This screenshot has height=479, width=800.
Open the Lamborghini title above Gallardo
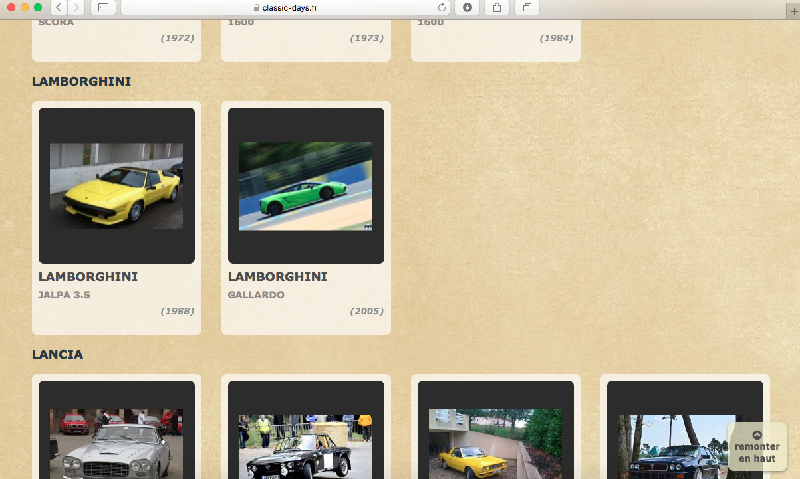pos(278,276)
